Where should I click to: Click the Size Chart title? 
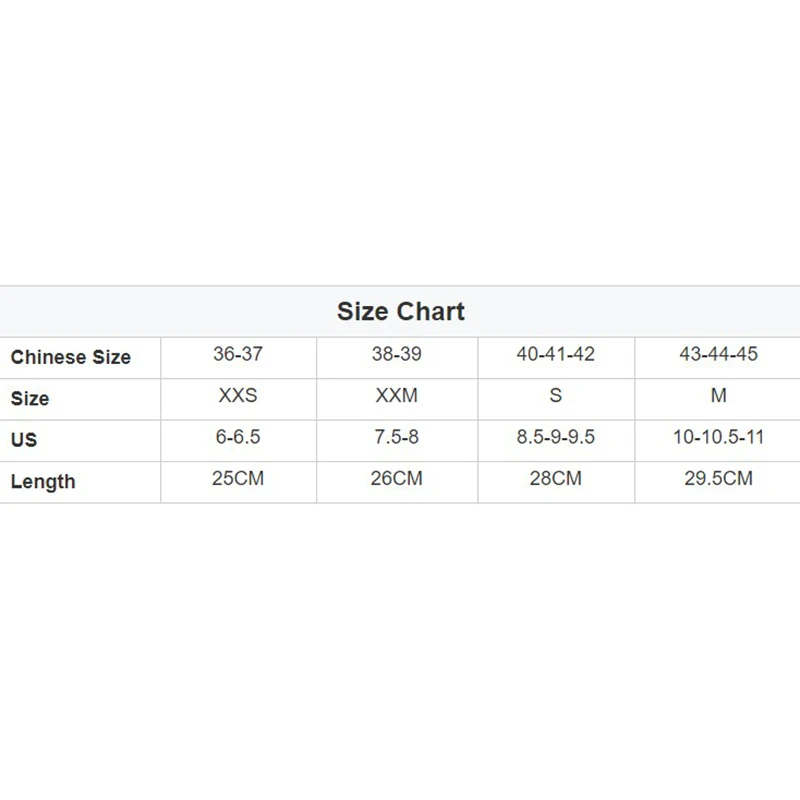(x=400, y=311)
